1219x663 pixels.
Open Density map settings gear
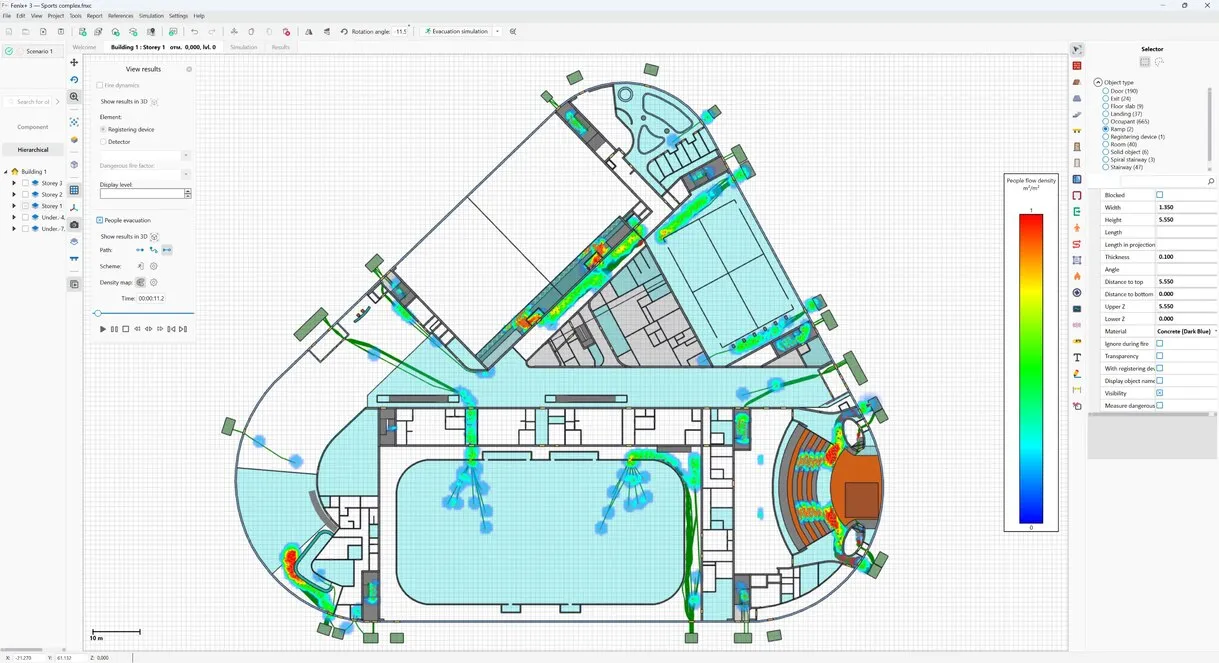coord(154,283)
